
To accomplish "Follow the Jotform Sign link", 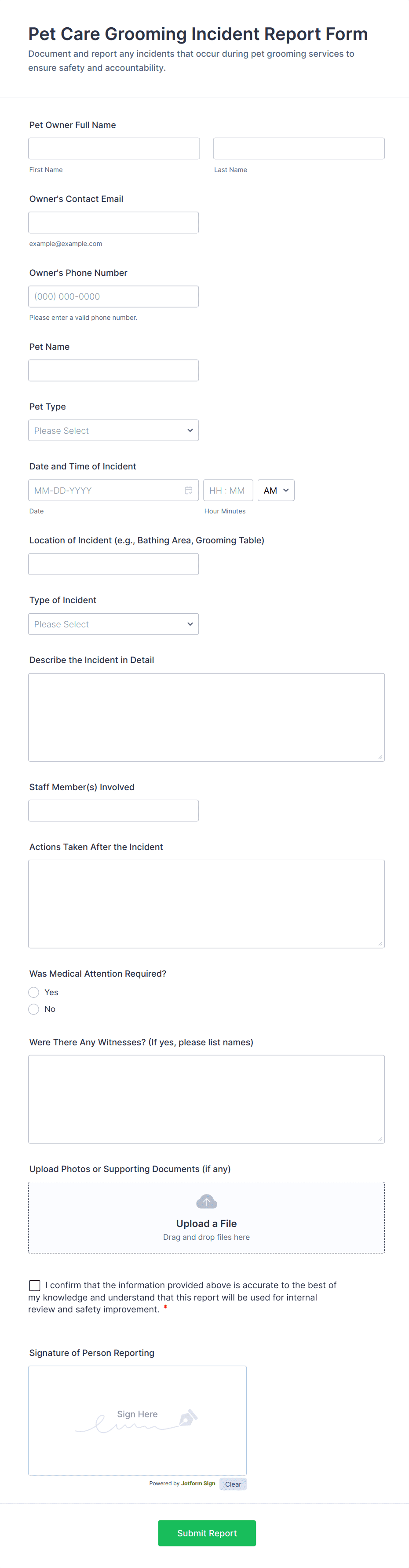I will pyautogui.click(x=198, y=1484).
